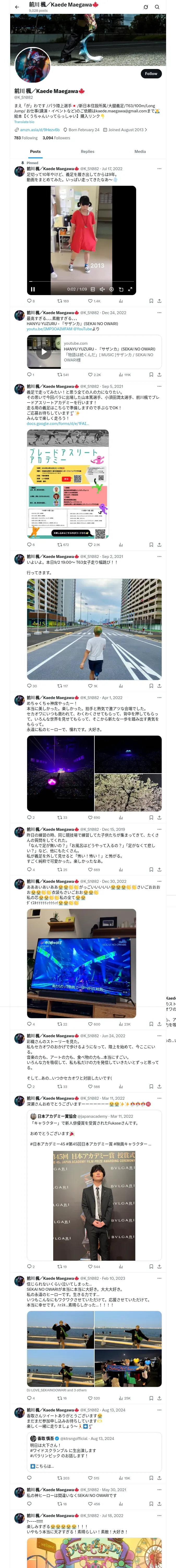Open the pinned video settings gear
This screenshot has width=176, height=1568.
coord(111,289)
